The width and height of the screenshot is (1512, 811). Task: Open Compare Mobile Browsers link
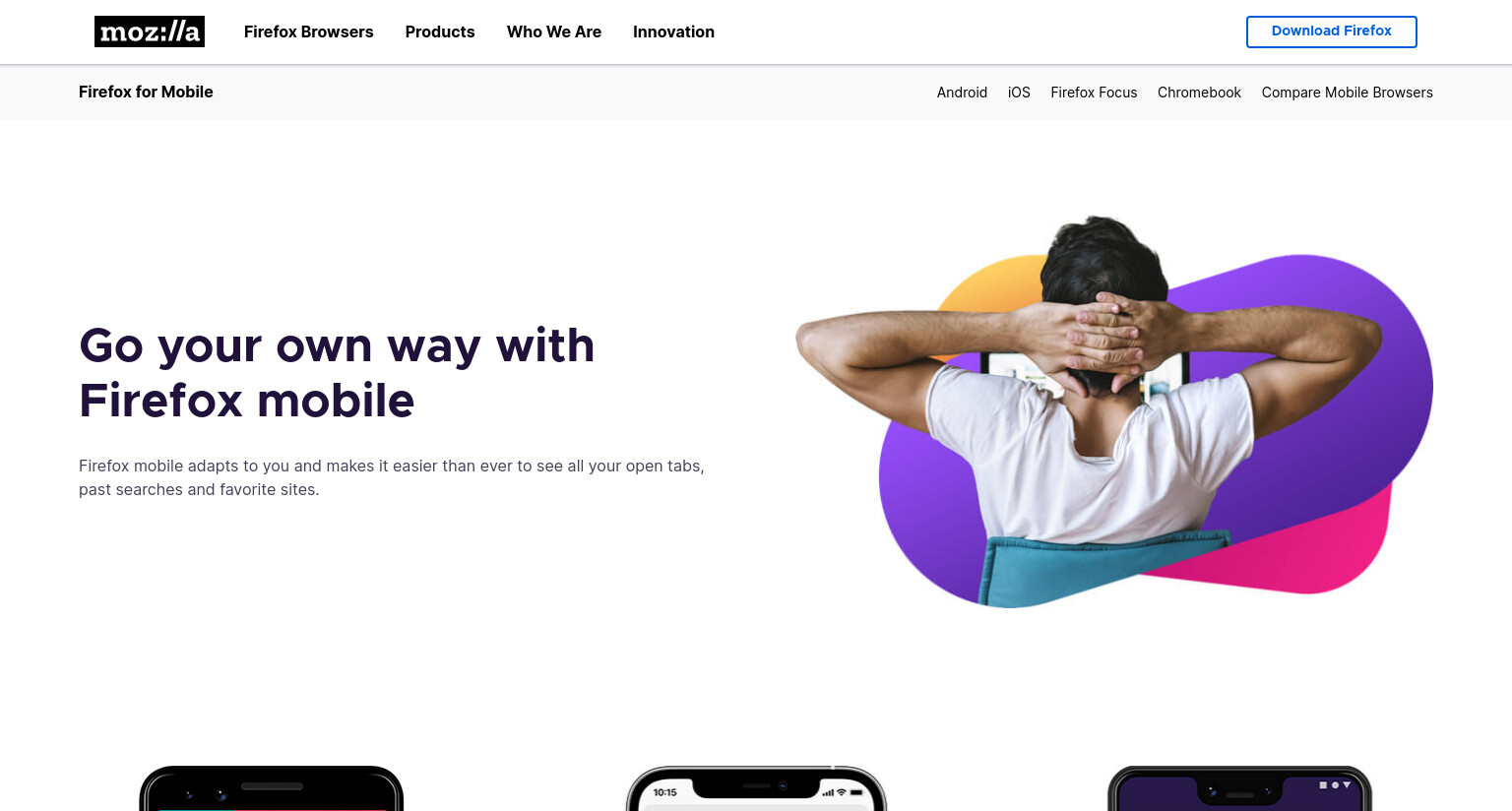tap(1347, 93)
